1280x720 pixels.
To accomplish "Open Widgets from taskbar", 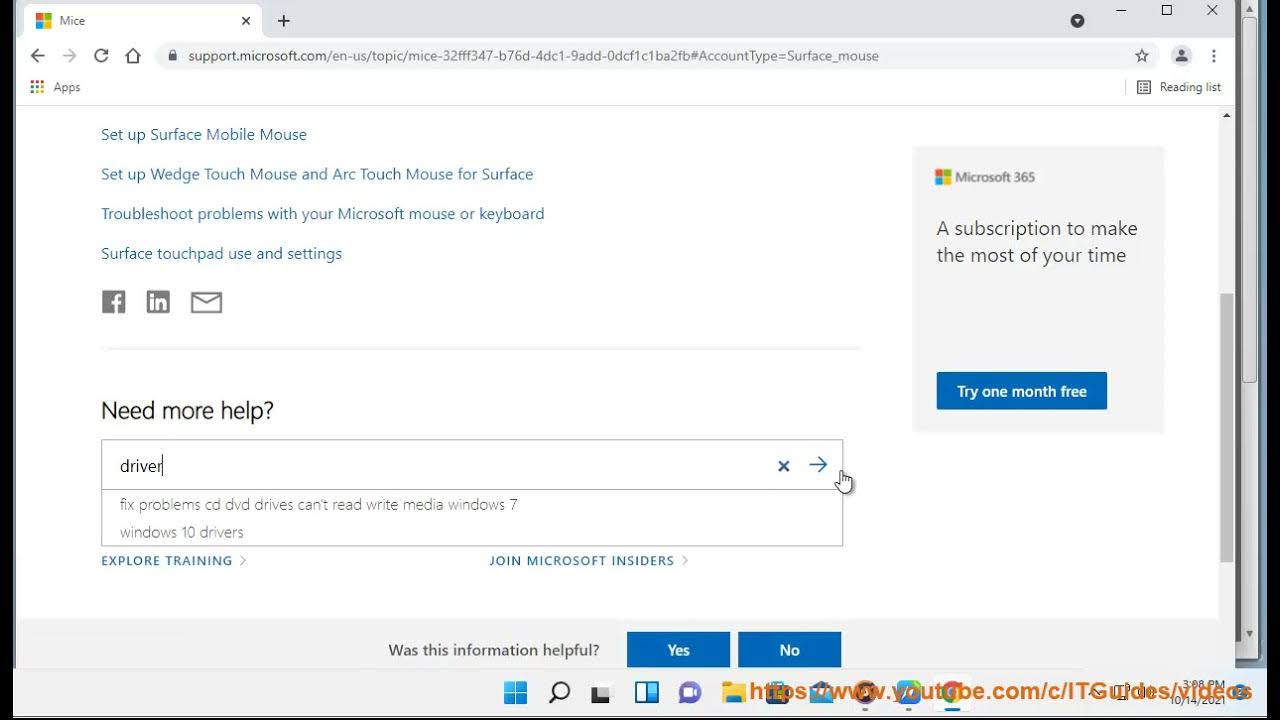I will 646,692.
